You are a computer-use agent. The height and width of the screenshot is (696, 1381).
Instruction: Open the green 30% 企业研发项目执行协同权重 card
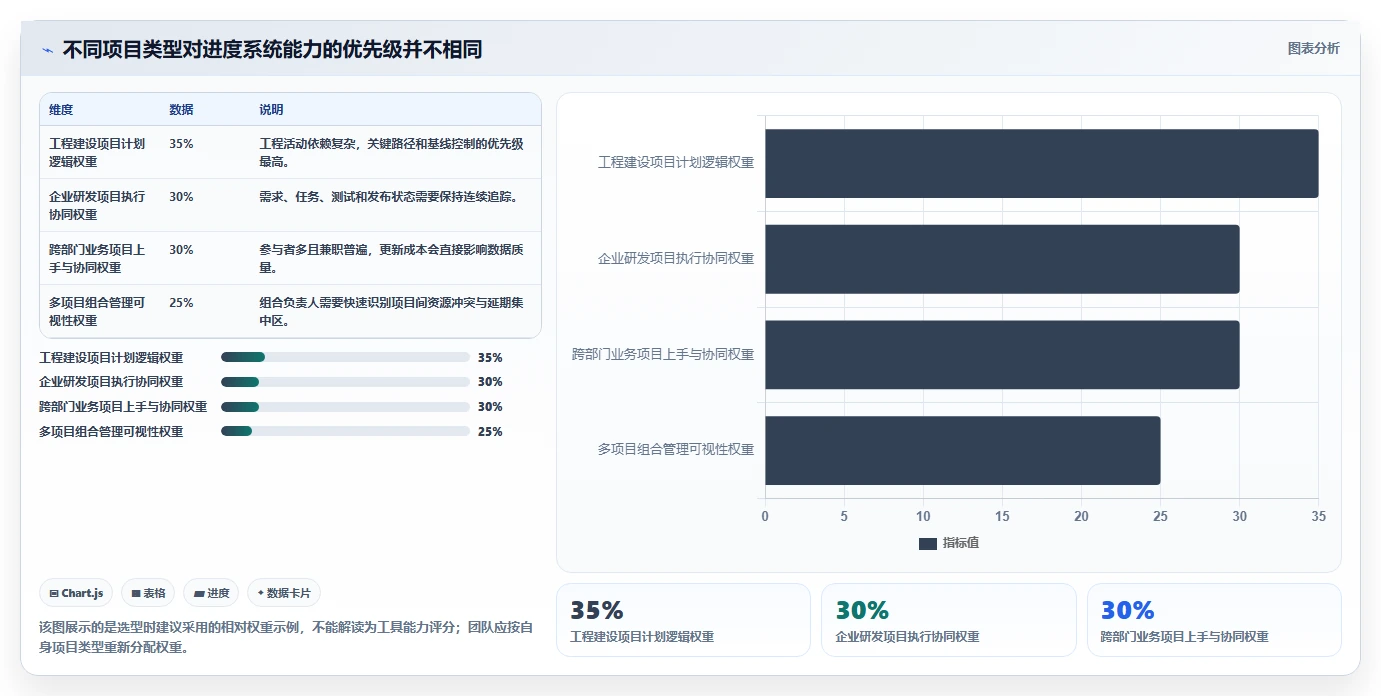tap(949, 620)
